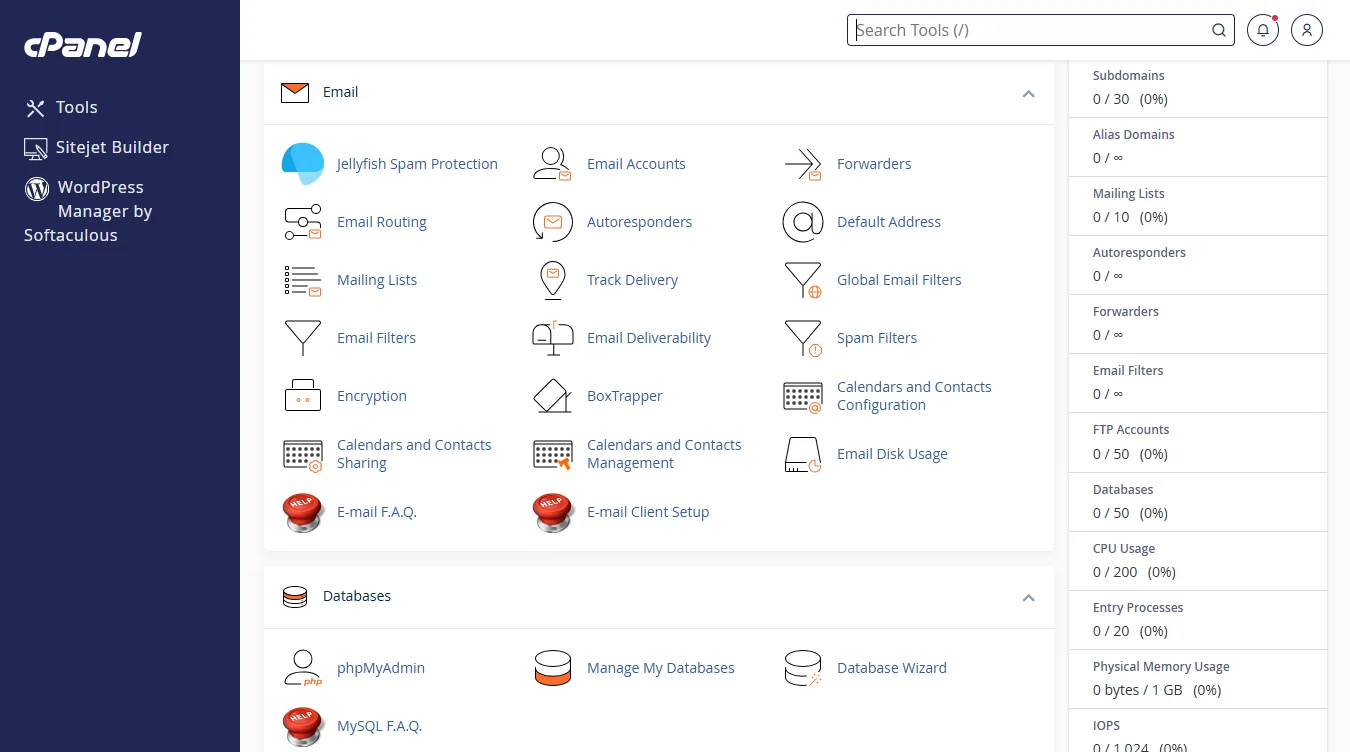This screenshot has height=752, width=1350.
Task: Click the BoxTrapper text link
Action: point(625,396)
